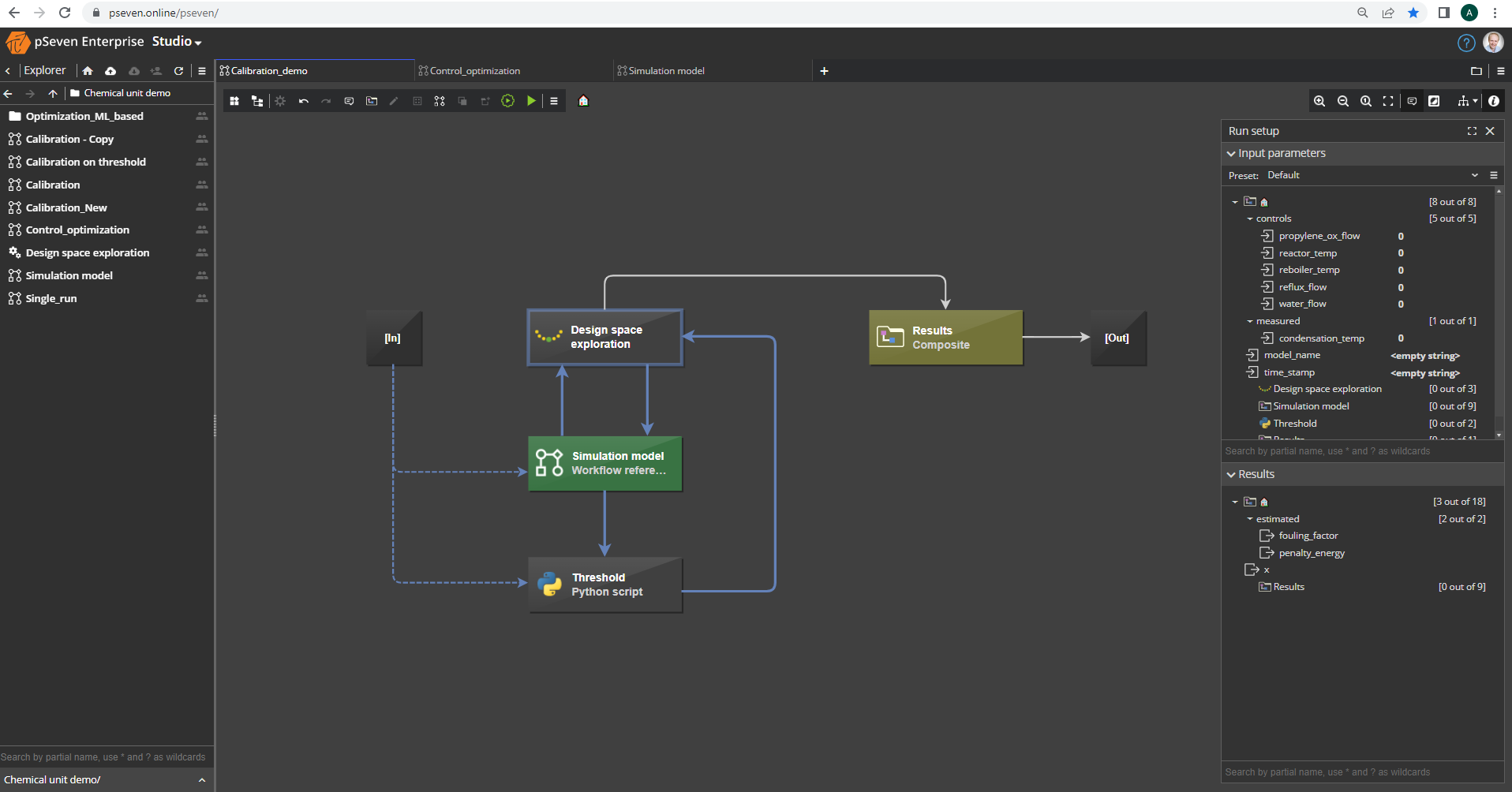This screenshot has height=792, width=1512.
Task: Undo the last workflow edit
Action: (x=303, y=101)
